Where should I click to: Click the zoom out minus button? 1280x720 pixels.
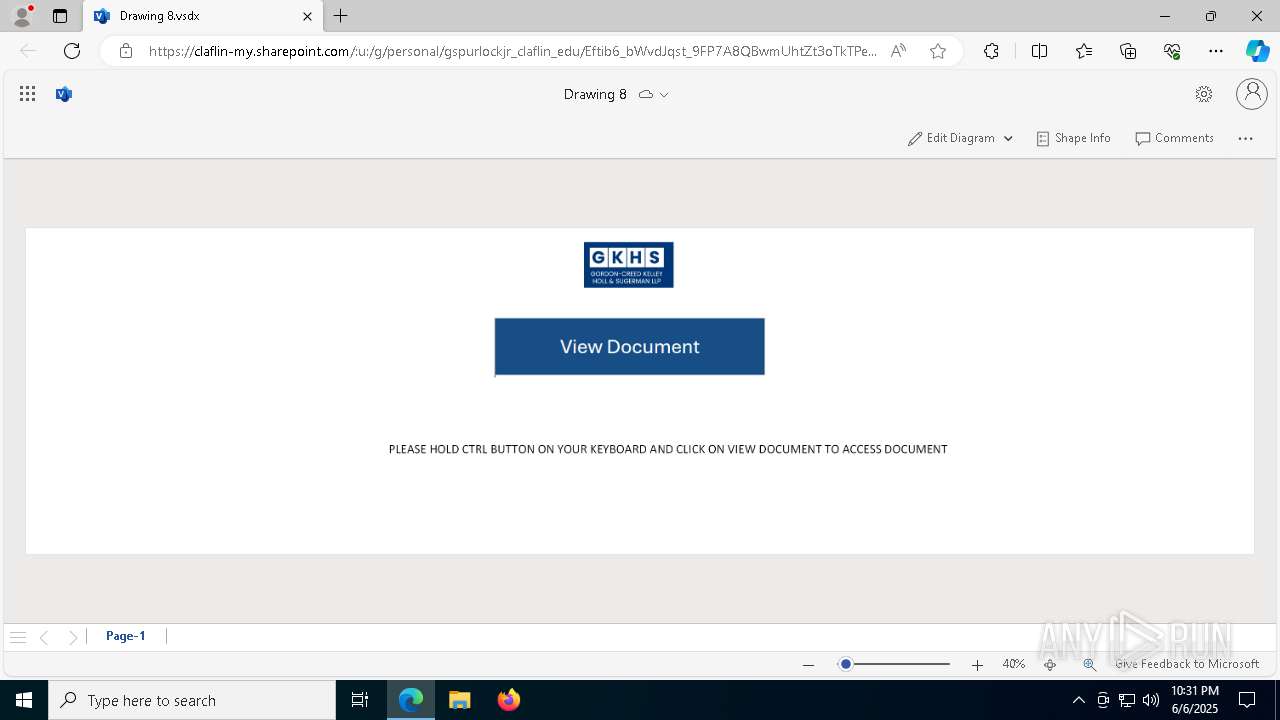tap(808, 665)
